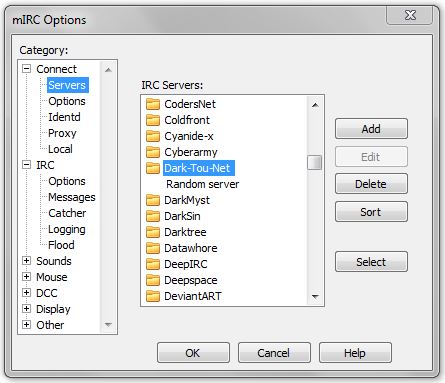Click the DarkSin folder icon

coord(153,216)
